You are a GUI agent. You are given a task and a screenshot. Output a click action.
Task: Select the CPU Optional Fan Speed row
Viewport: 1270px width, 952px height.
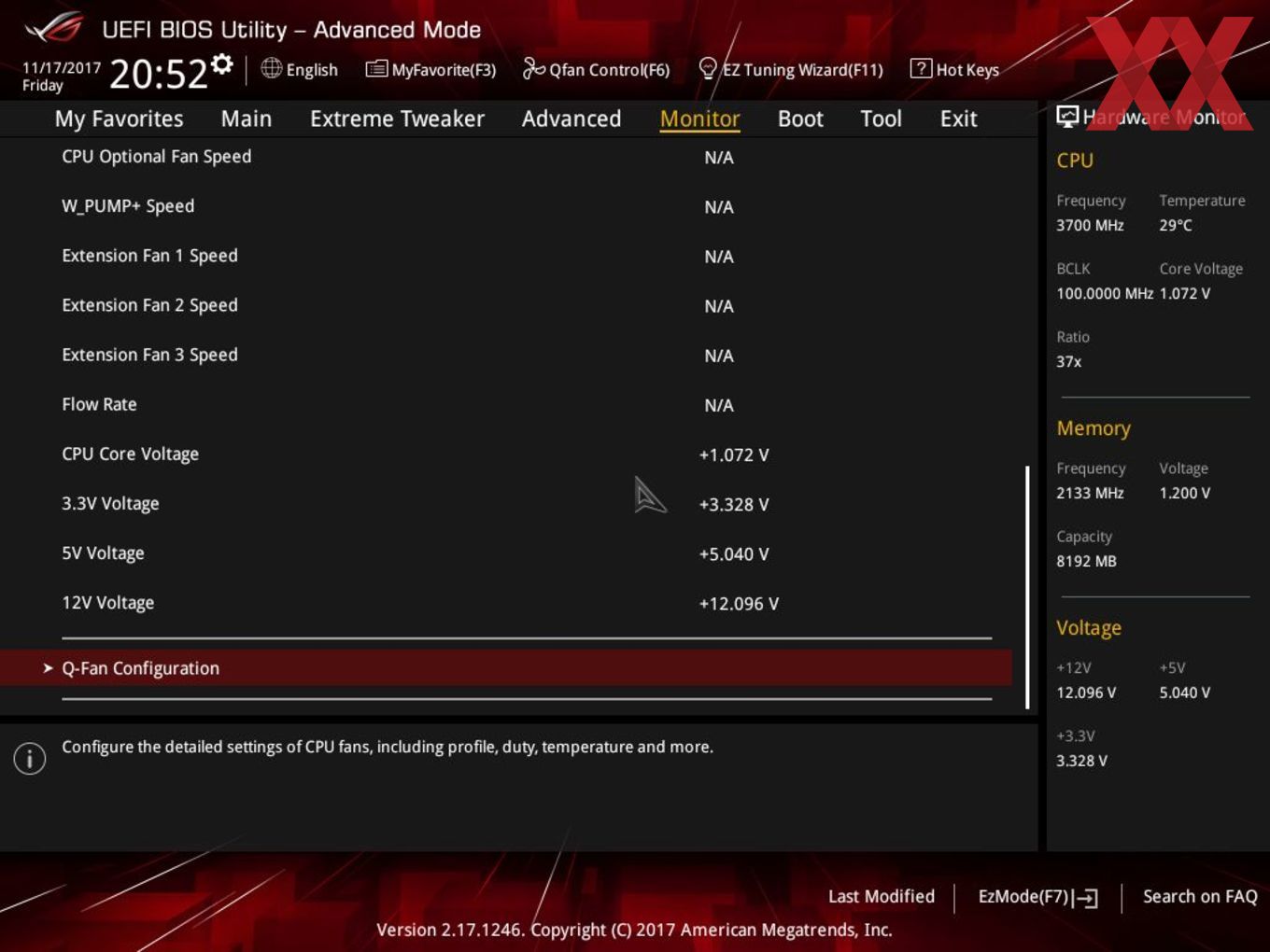tap(506, 157)
